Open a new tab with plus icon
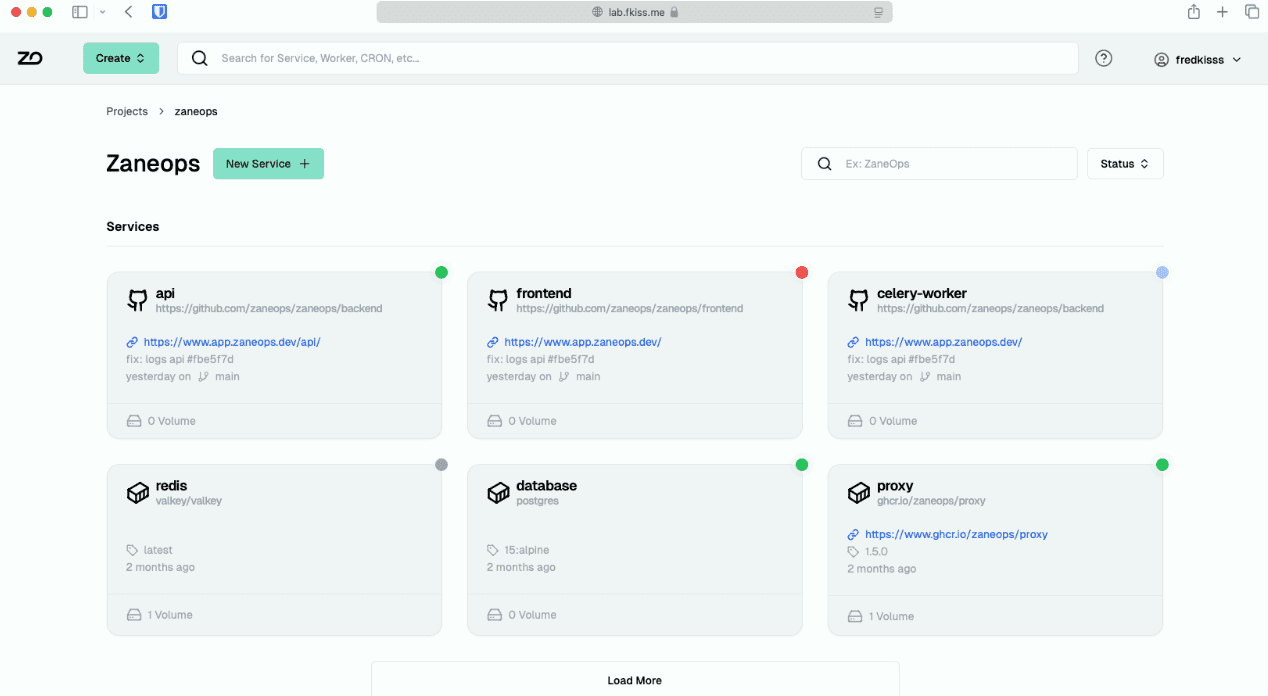The height and width of the screenshot is (696, 1268). tap(1222, 12)
